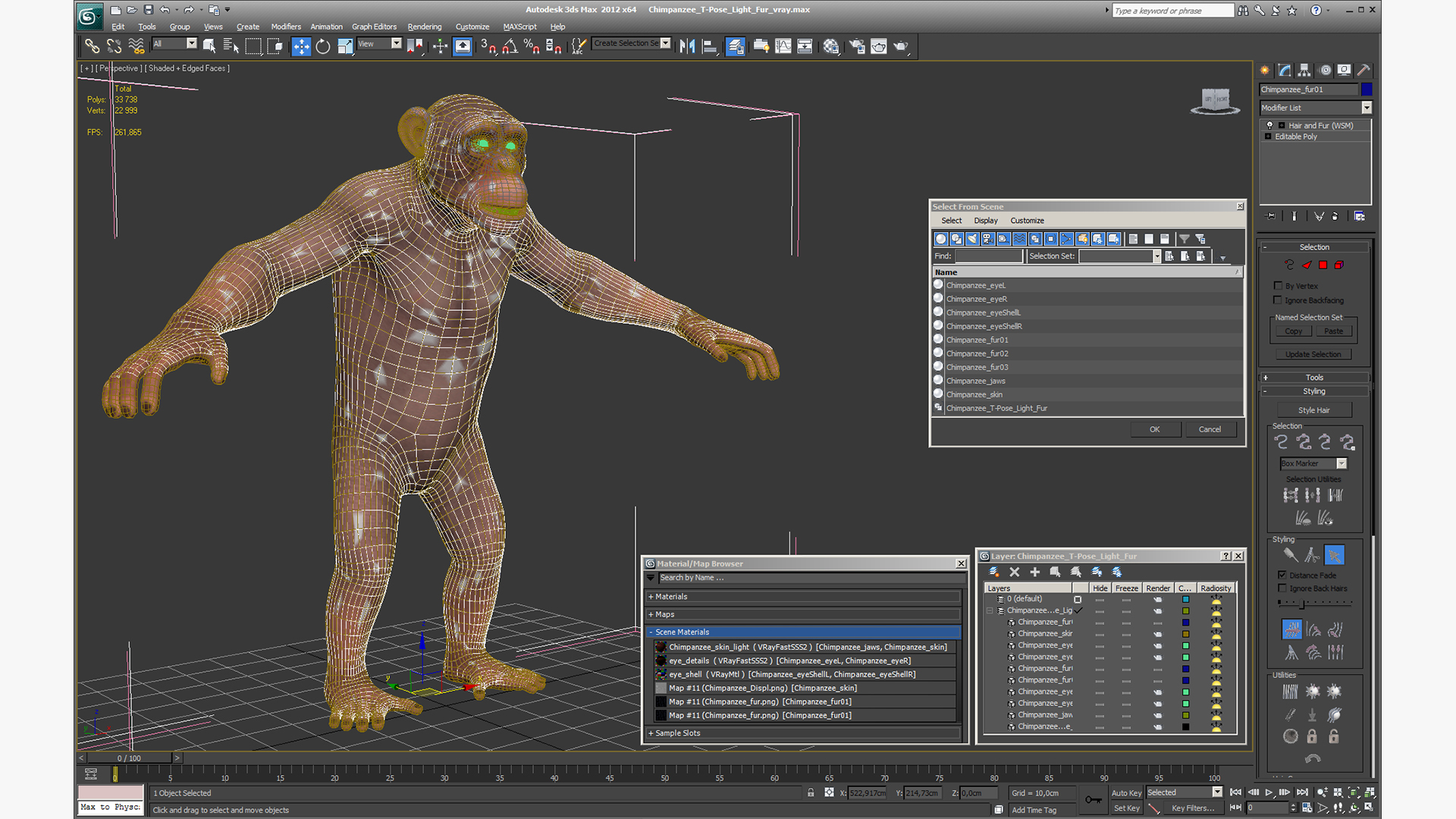Viewport: 1456px width, 819px height.
Task: Switch to the Hierarchy command panel
Action: tap(1304, 71)
